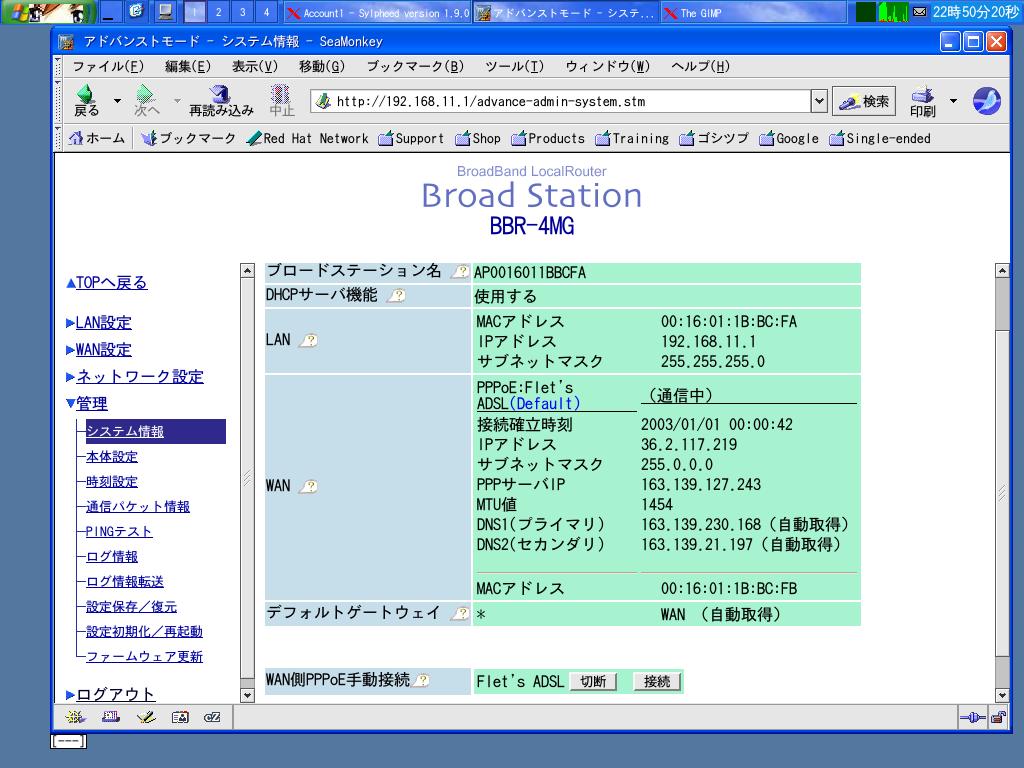
Task: Click the security padlock icon in status bar
Action: coord(997,717)
